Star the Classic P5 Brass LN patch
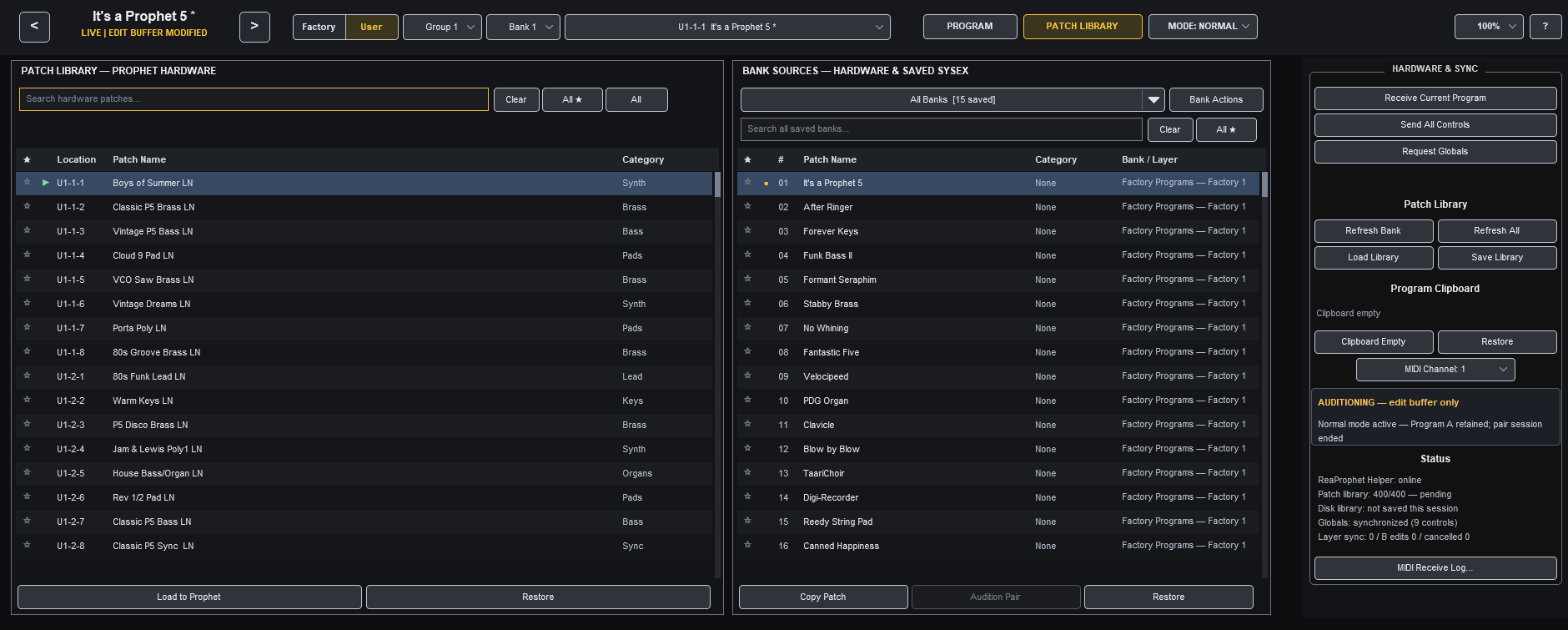 pyautogui.click(x=27, y=207)
